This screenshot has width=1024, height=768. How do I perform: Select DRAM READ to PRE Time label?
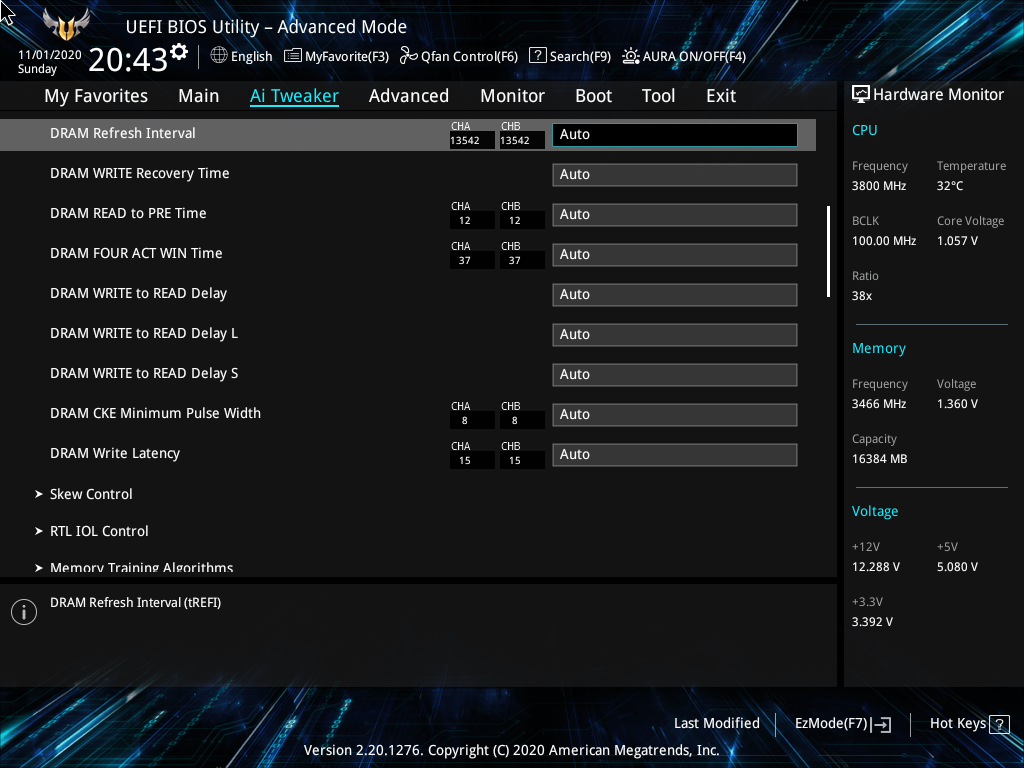point(128,213)
